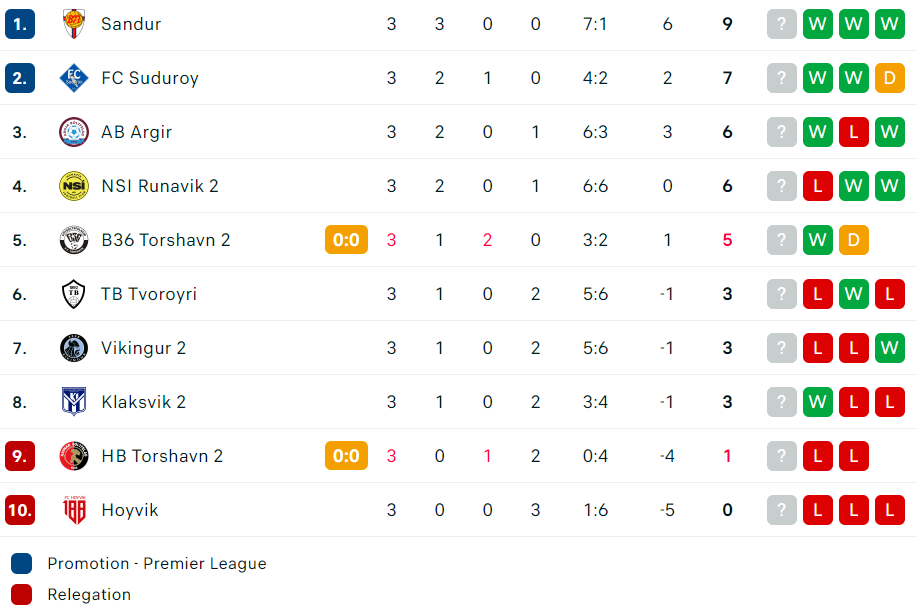
Task: Open live score 0:0 for HB Torshavn 2
Action: click(x=346, y=456)
